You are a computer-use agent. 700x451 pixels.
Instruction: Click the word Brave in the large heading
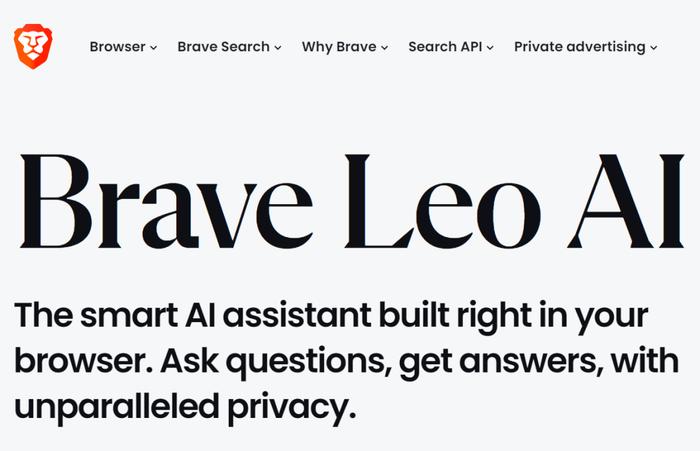[166, 201]
